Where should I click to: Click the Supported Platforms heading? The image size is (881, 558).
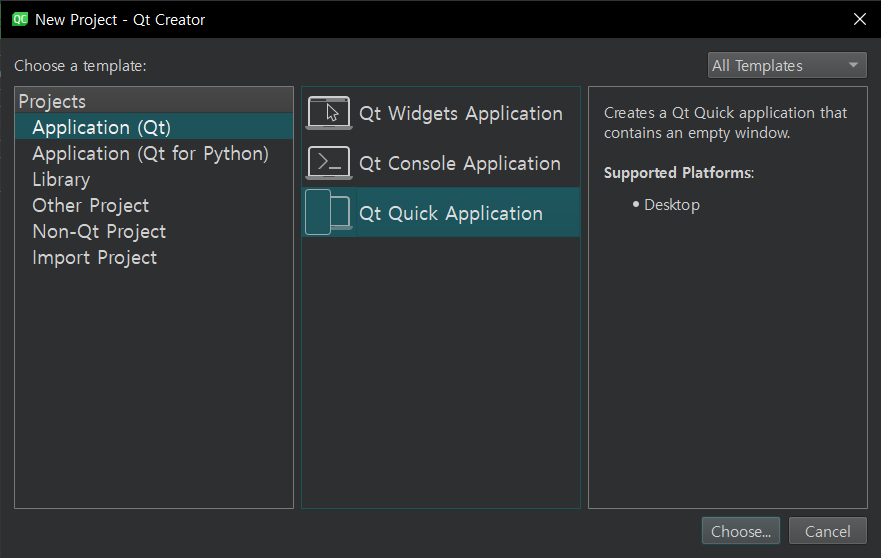679,173
